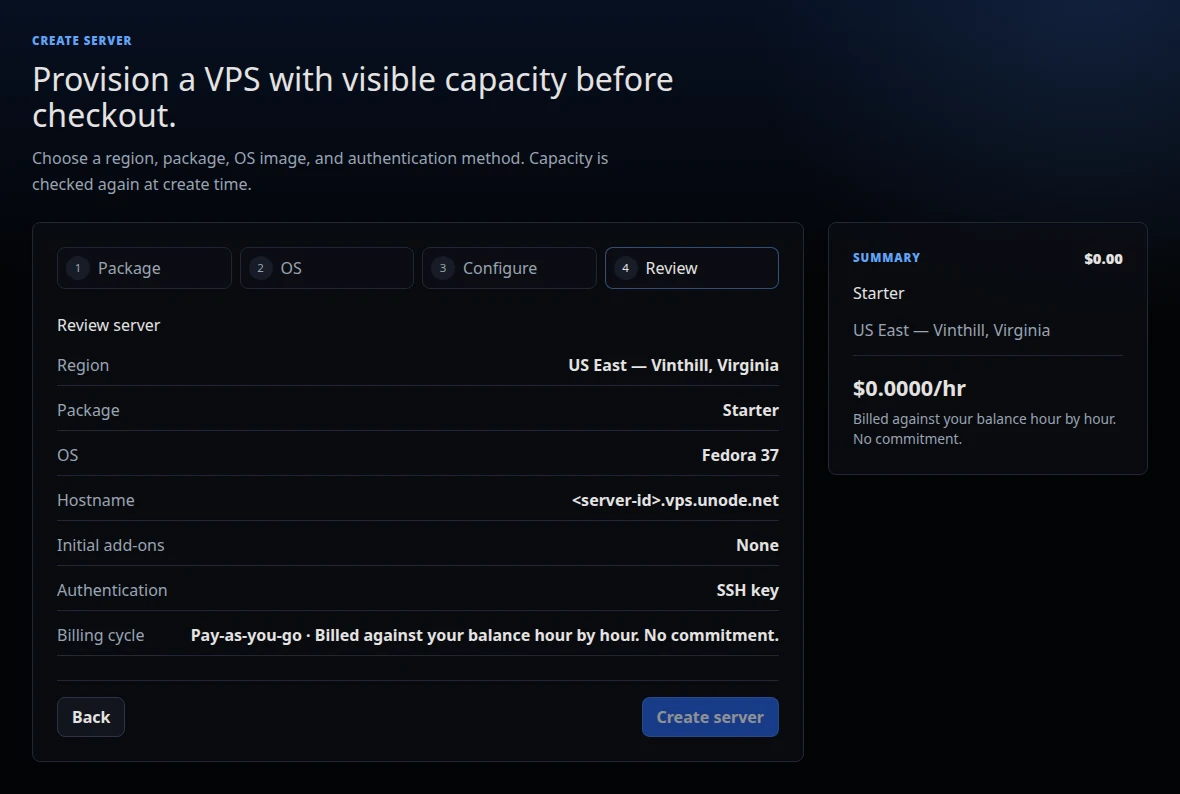Click the SSH key authentication value

coord(747,591)
